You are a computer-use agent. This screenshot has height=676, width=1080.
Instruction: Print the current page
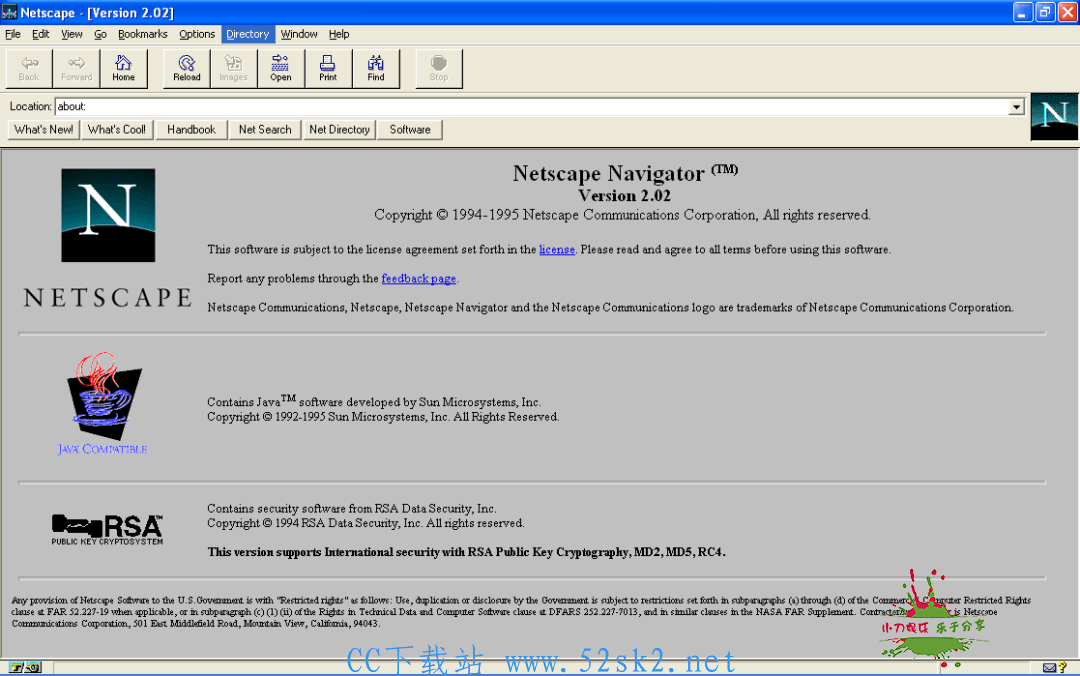(x=328, y=69)
